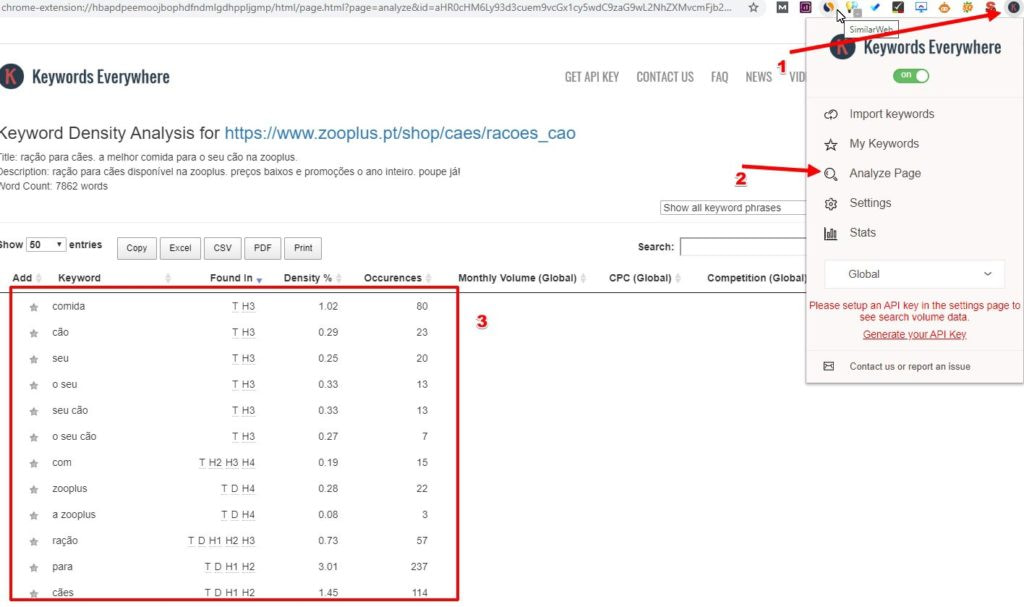Viewport: 1024px width, 607px height.
Task: Click occurrences value 237
Action: pyautogui.click(x=419, y=567)
